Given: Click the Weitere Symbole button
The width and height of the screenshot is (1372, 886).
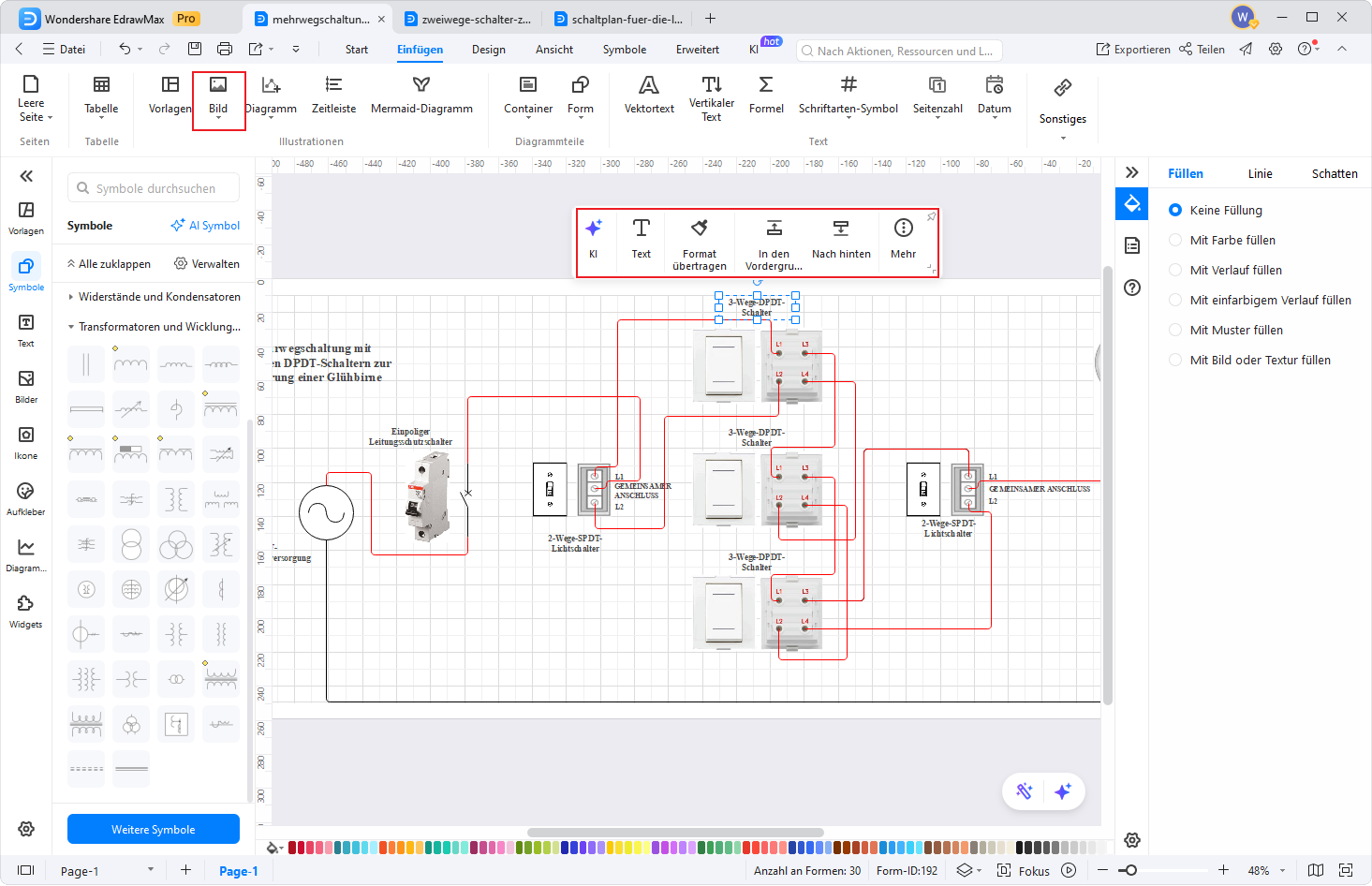Looking at the screenshot, I should (154, 830).
